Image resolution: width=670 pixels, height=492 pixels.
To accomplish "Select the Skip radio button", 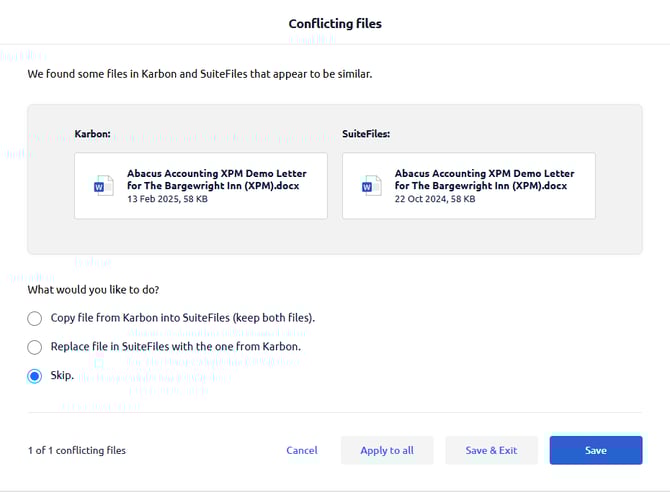I will pos(35,376).
